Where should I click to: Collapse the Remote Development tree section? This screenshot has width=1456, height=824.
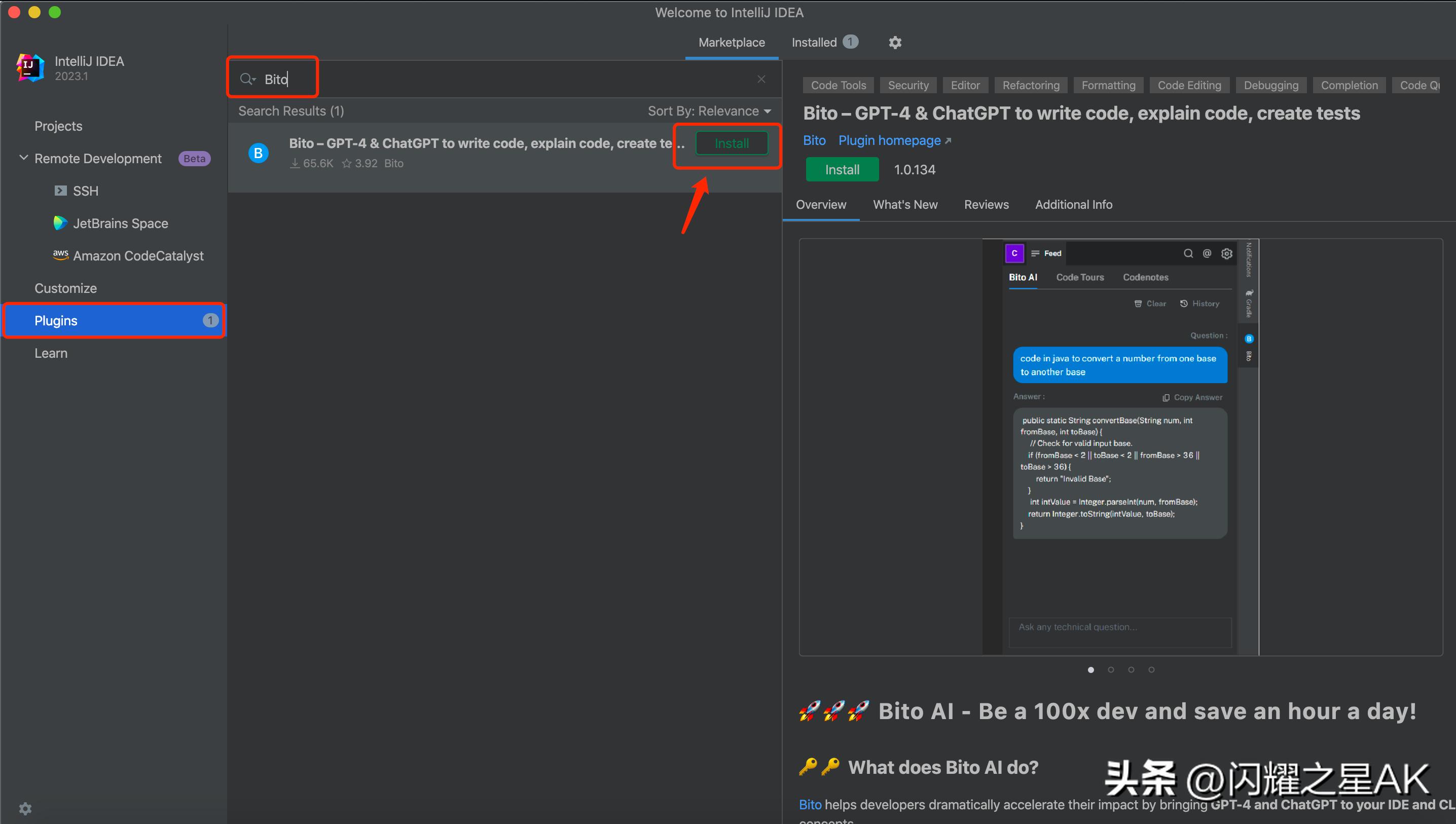[24, 158]
